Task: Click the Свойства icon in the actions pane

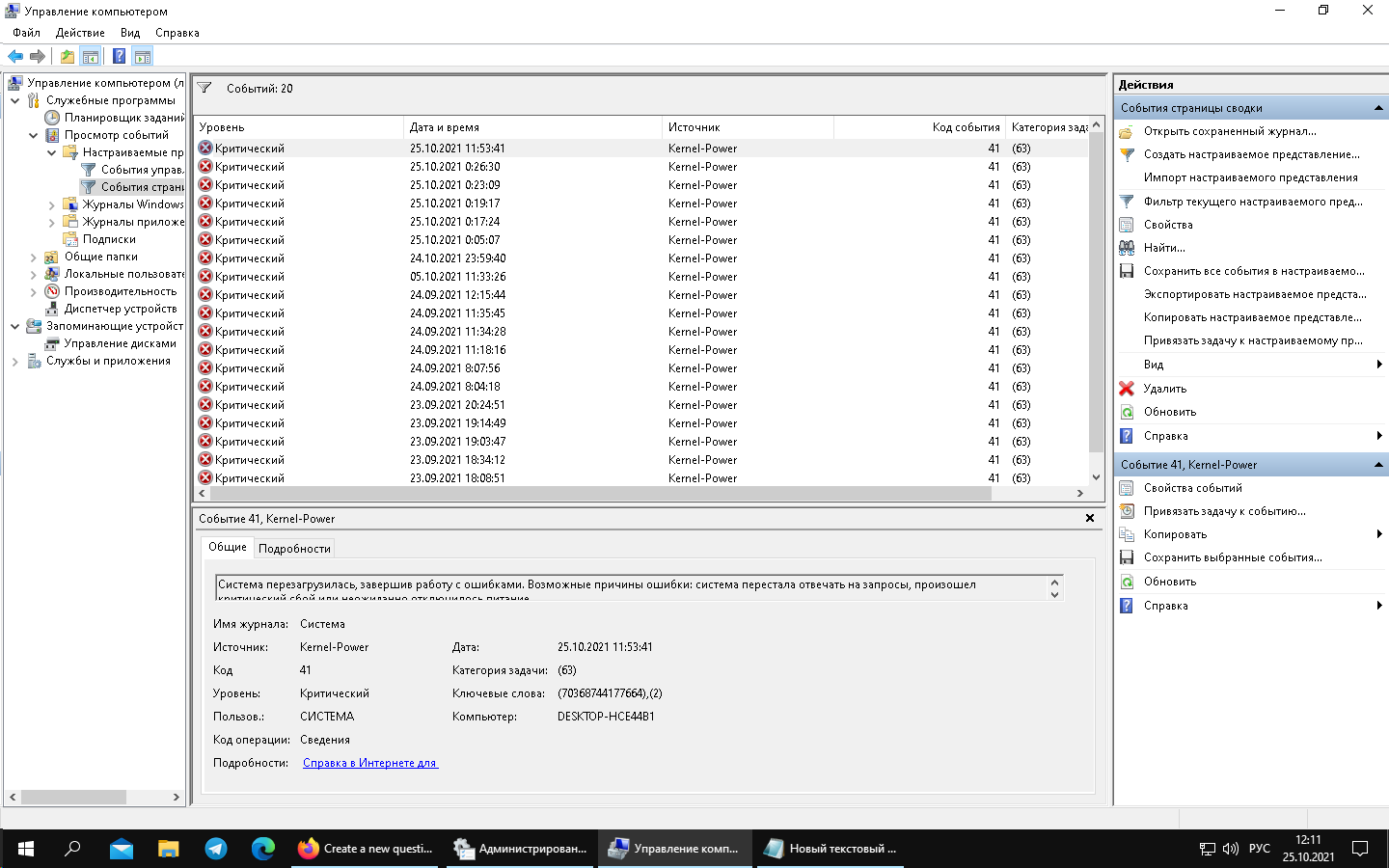Action: [1127, 225]
